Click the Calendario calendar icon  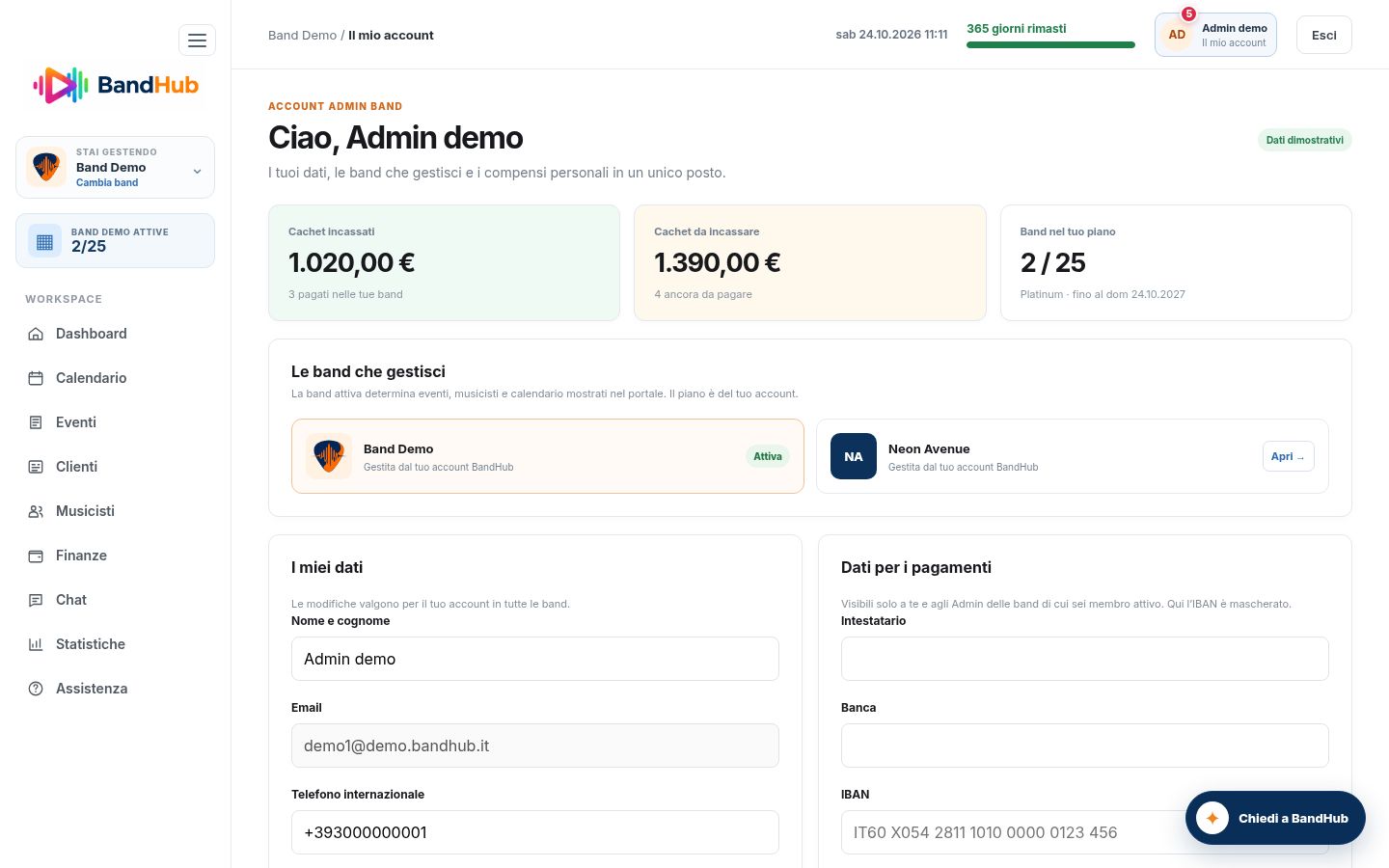36,378
